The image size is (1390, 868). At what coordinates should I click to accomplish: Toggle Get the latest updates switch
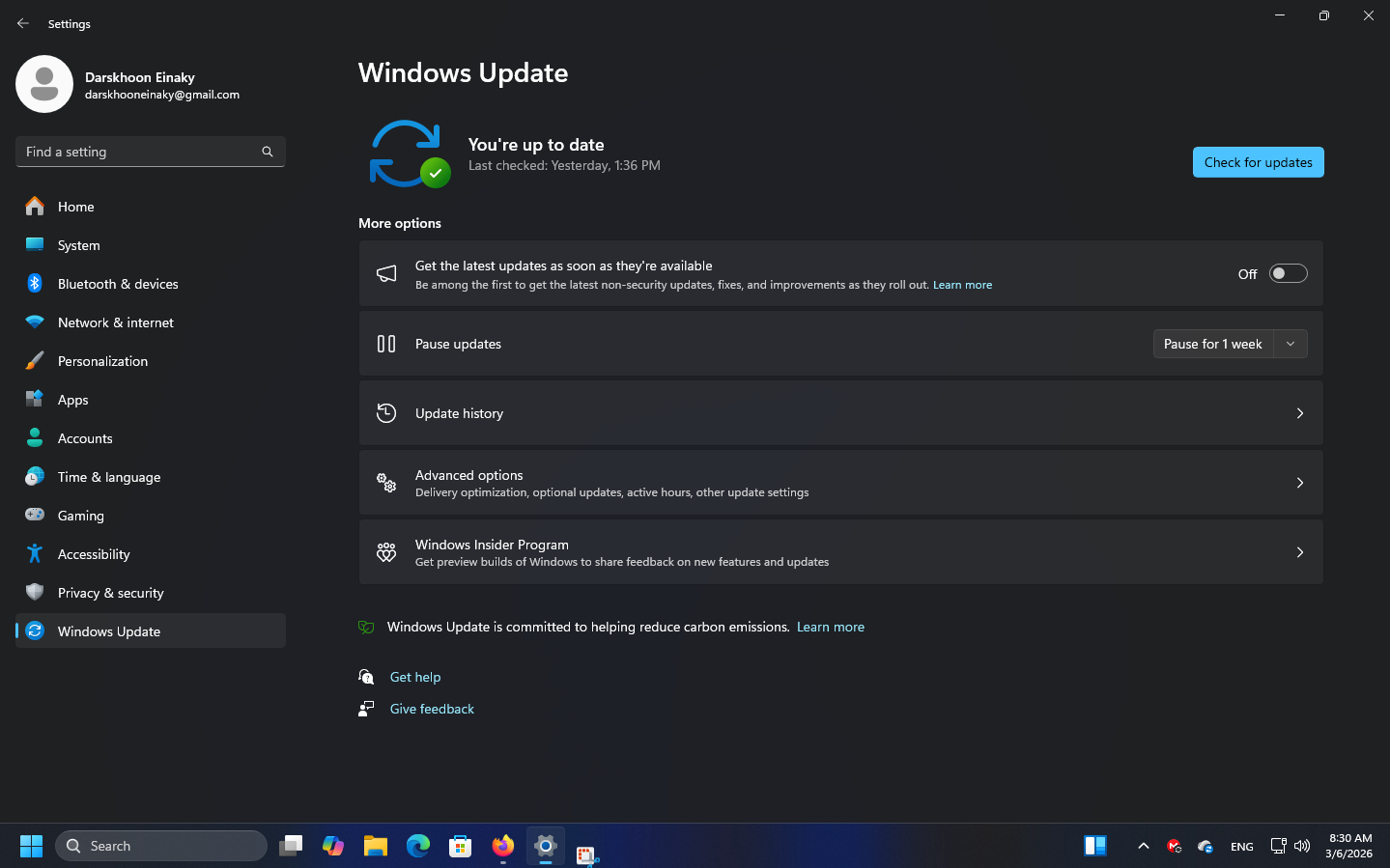pyautogui.click(x=1288, y=273)
